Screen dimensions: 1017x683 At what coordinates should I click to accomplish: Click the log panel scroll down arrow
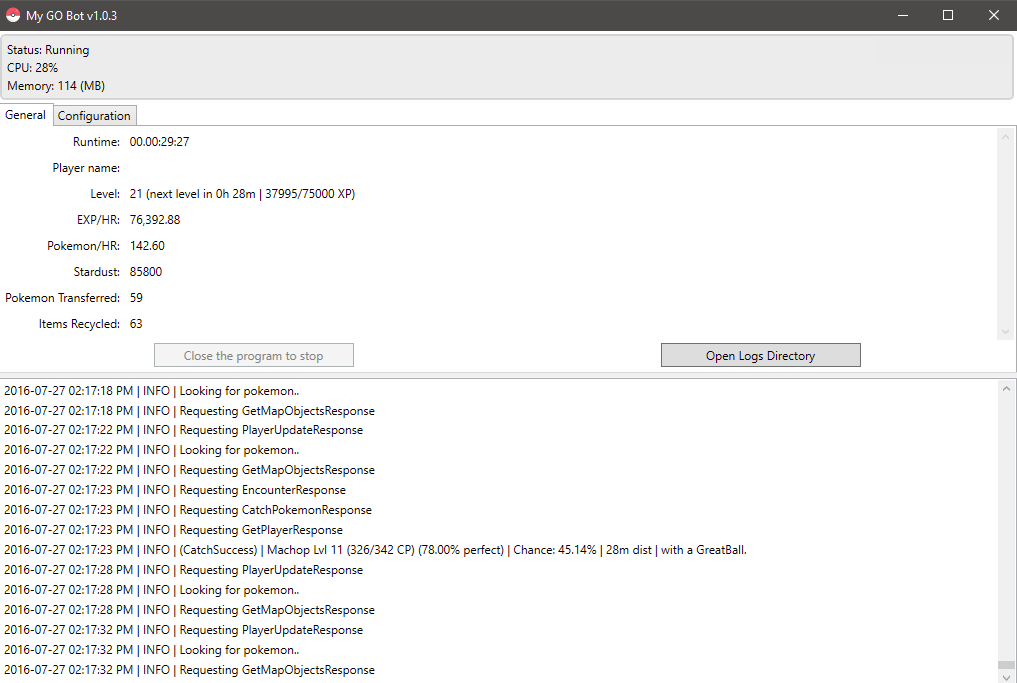pyautogui.click(x=1006, y=675)
